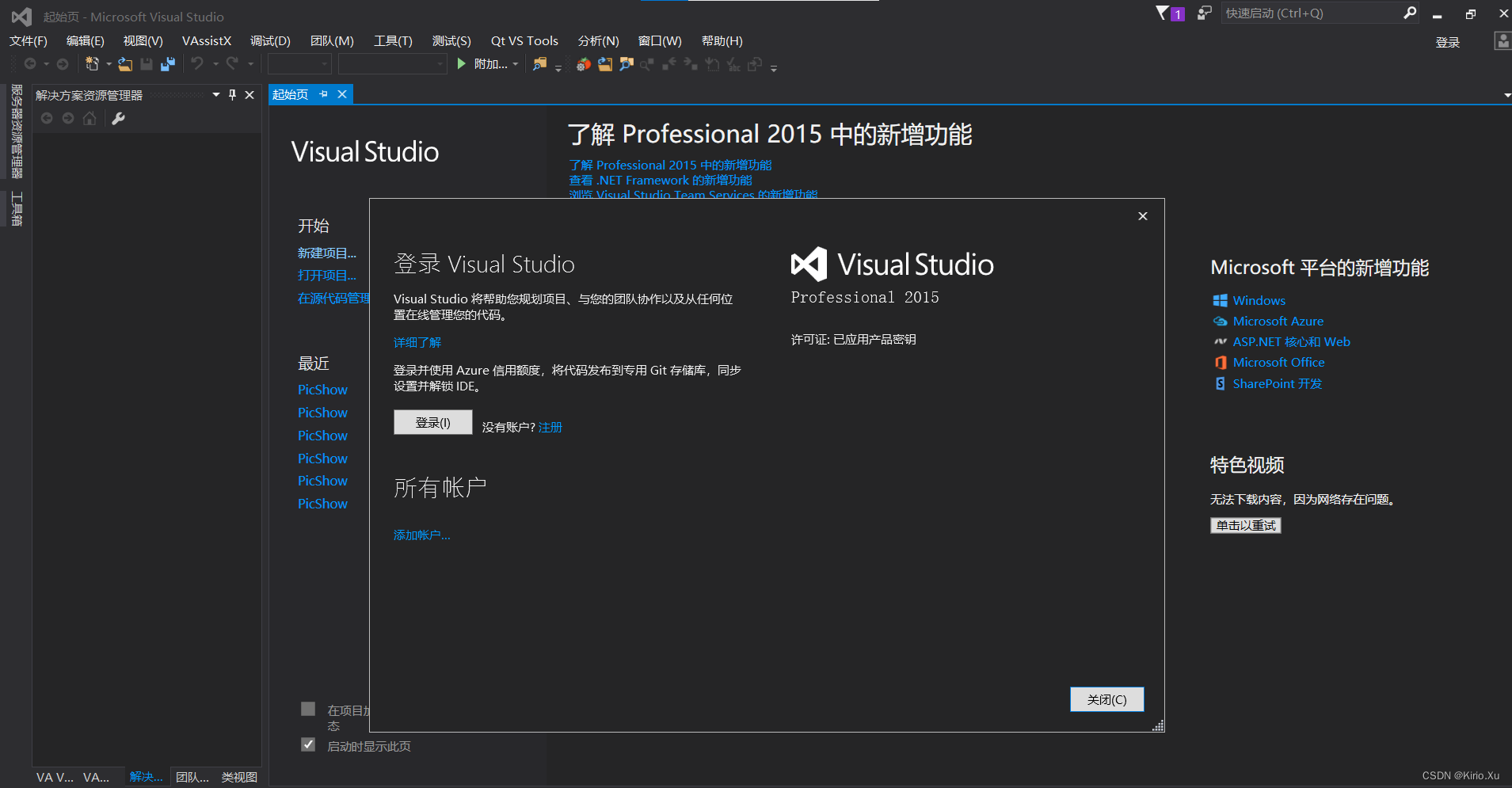Close the Start Page tab
Image resolution: width=1512 pixels, height=788 pixels.
coord(342,94)
